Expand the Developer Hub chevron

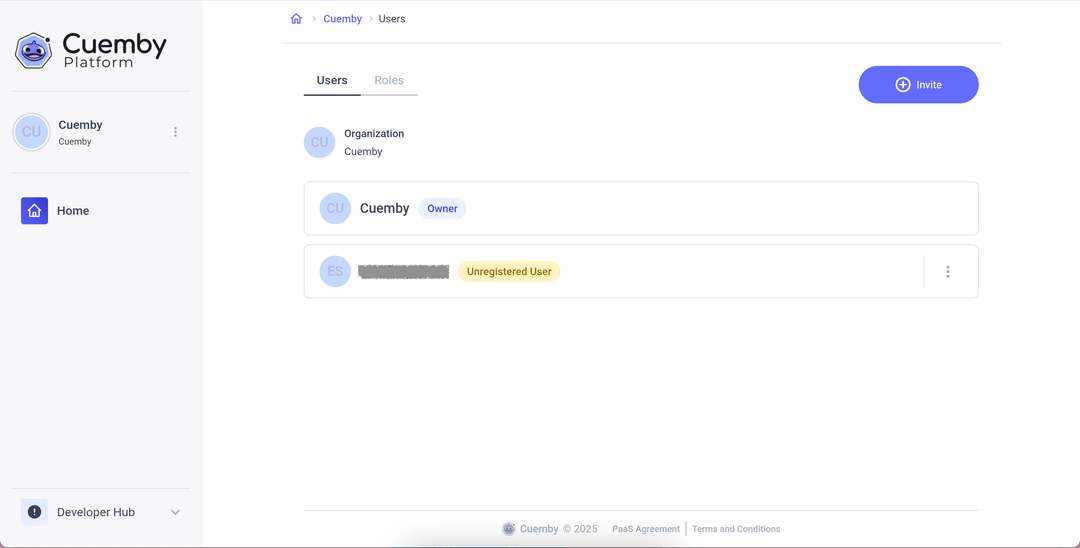coord(176,512)
